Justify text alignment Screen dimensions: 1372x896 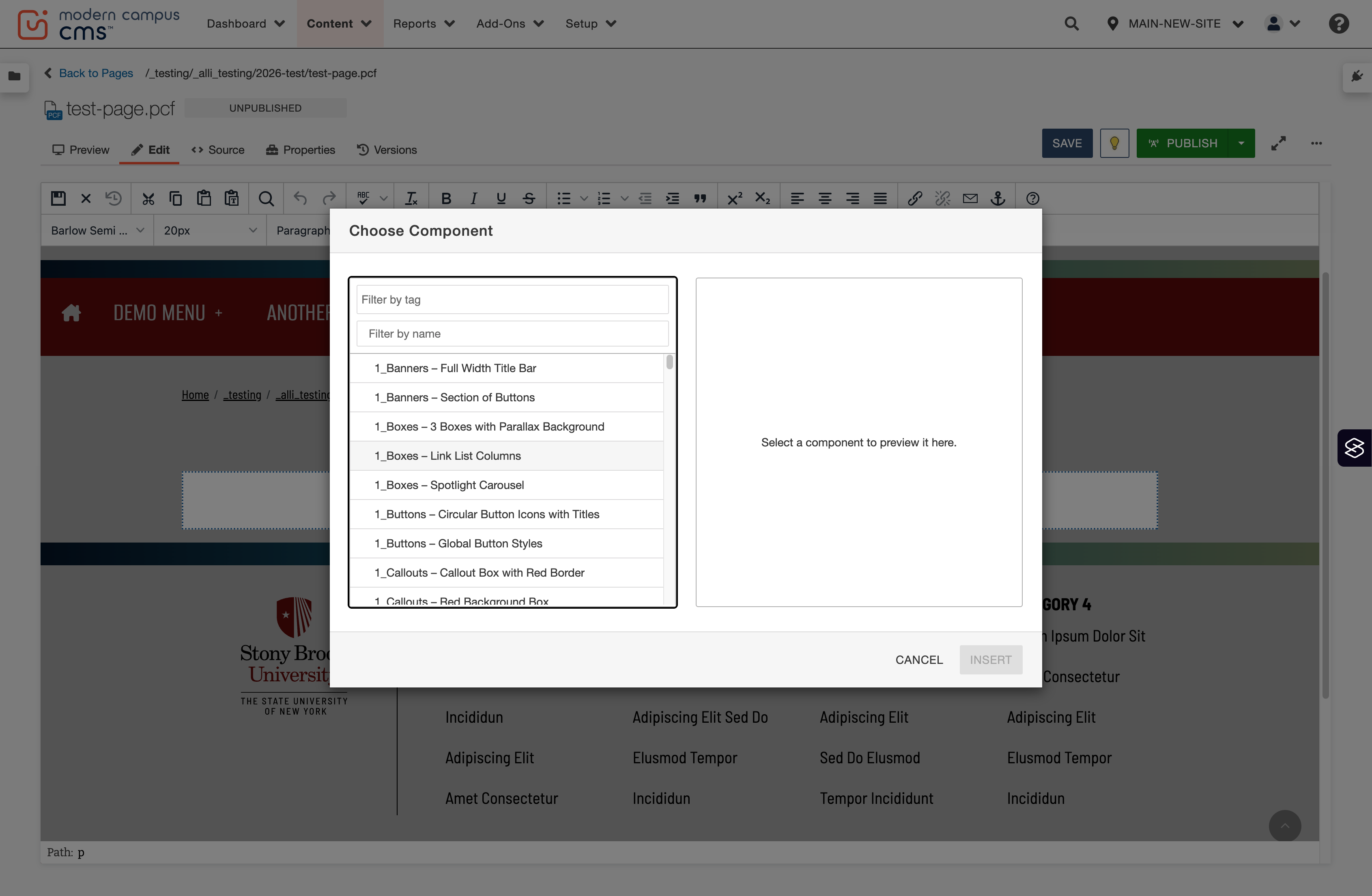(880, 198)
